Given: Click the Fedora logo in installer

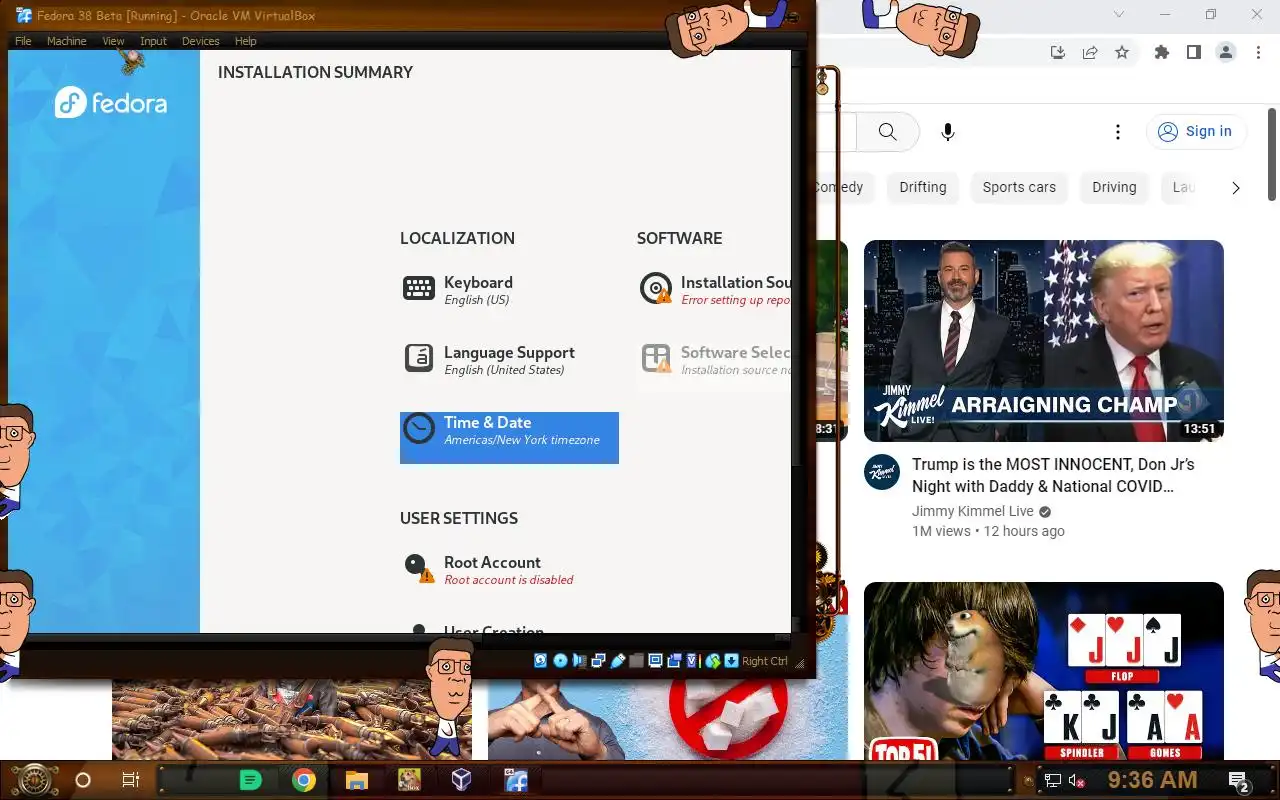Looking at the screenshot, I should tap(111, 103).
